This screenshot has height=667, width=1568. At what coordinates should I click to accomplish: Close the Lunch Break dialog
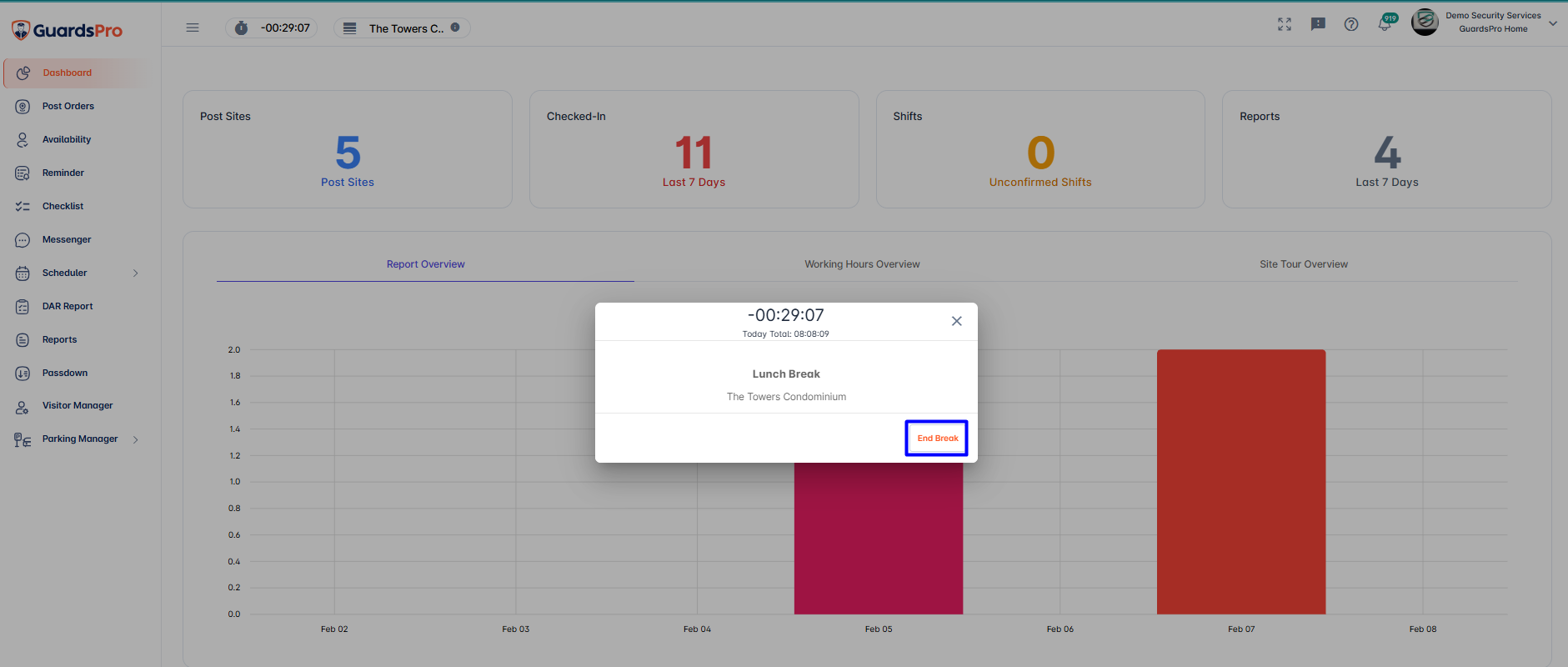point(956,321)
